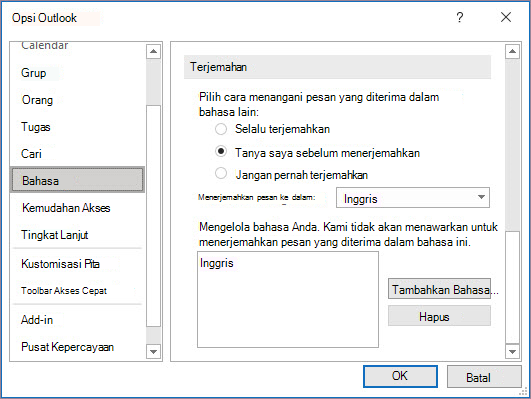531x399 pixels.
Task: Select 'Inggris' in the managed languages list
Action: tap(217, 263)
